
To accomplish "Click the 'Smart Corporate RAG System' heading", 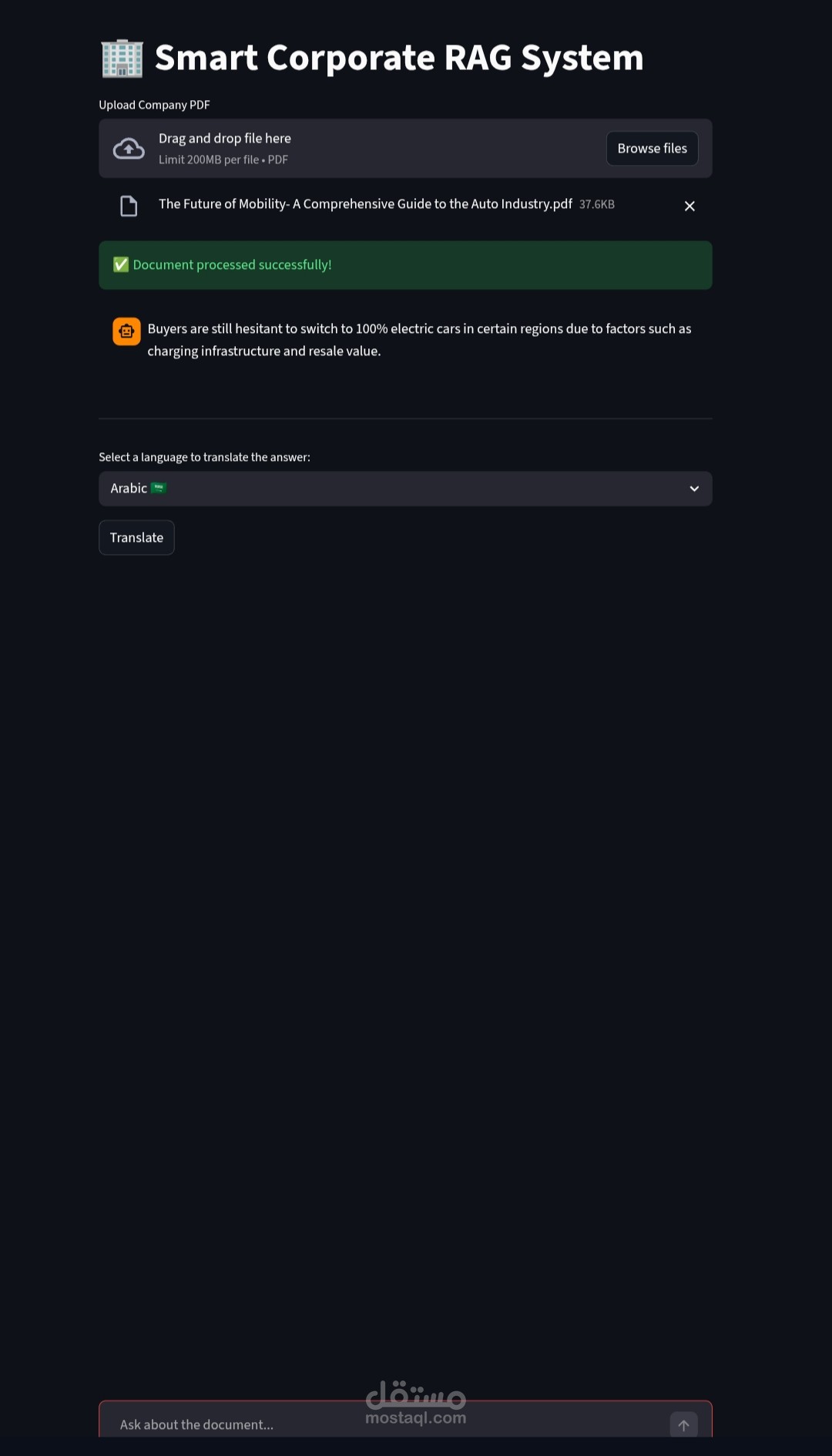I will point(399,59).
